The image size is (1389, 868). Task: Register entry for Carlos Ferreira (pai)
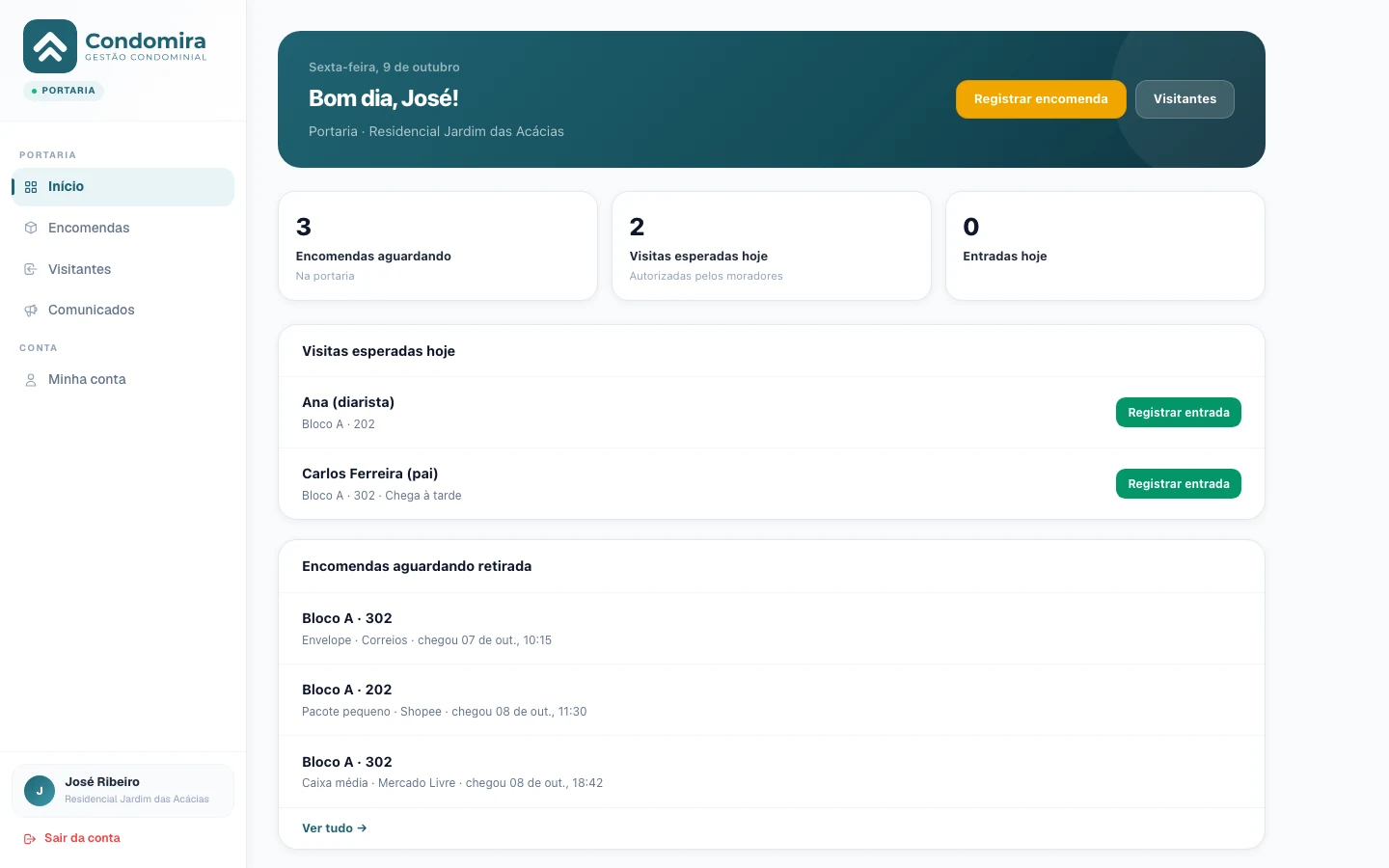click(1178, 484)
